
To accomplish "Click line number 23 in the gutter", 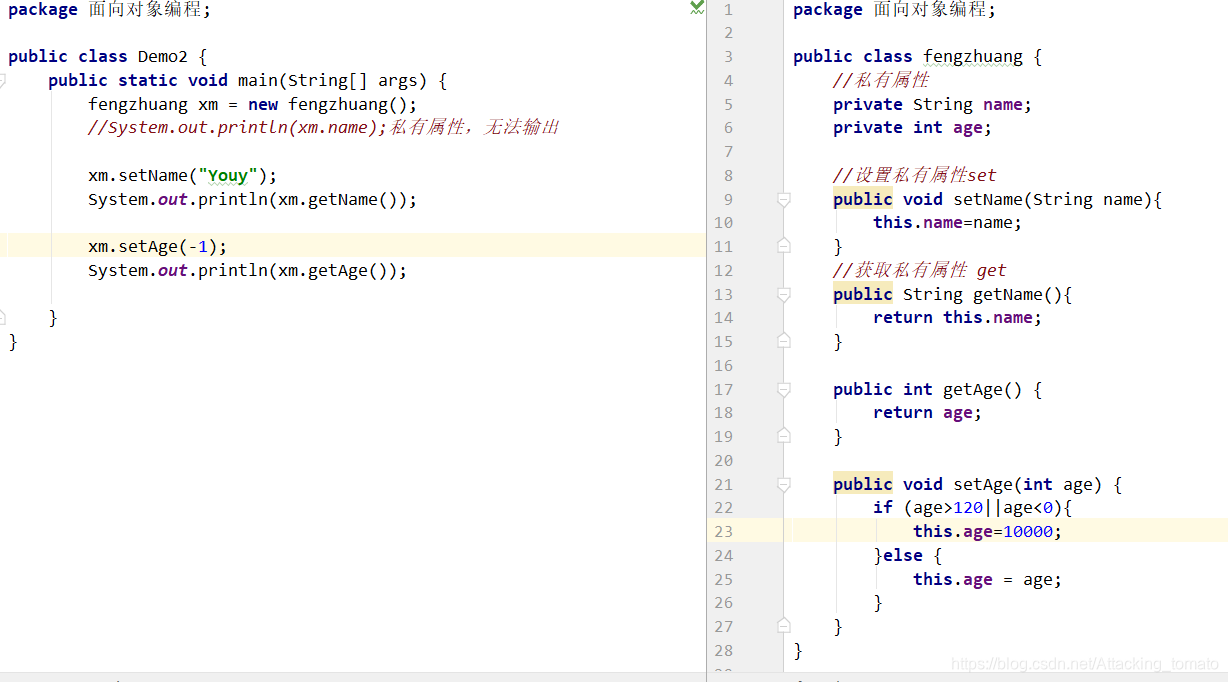I will coord(723,532).
